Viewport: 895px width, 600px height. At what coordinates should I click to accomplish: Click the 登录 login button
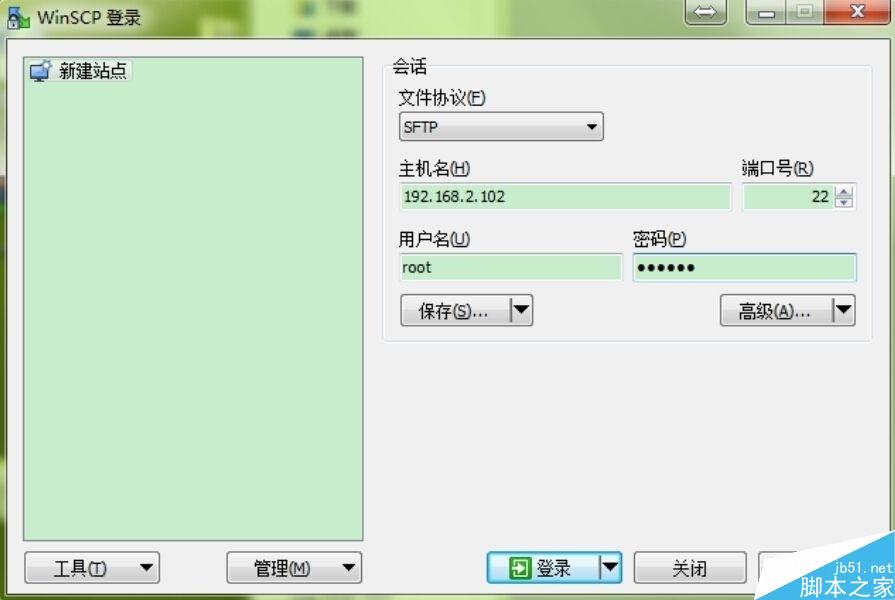point(543,567)
